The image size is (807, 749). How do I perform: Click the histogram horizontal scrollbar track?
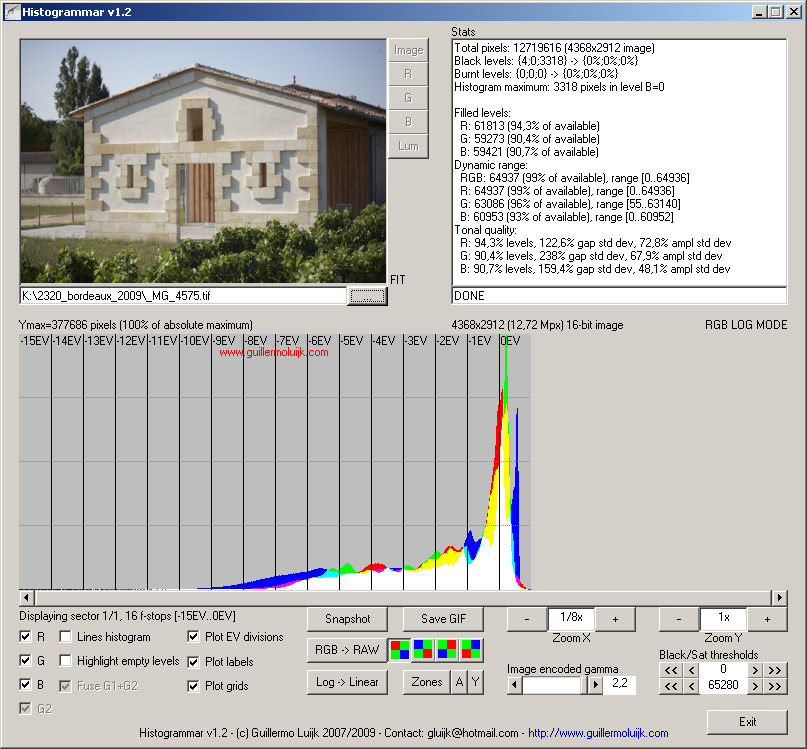coord(403,598)
